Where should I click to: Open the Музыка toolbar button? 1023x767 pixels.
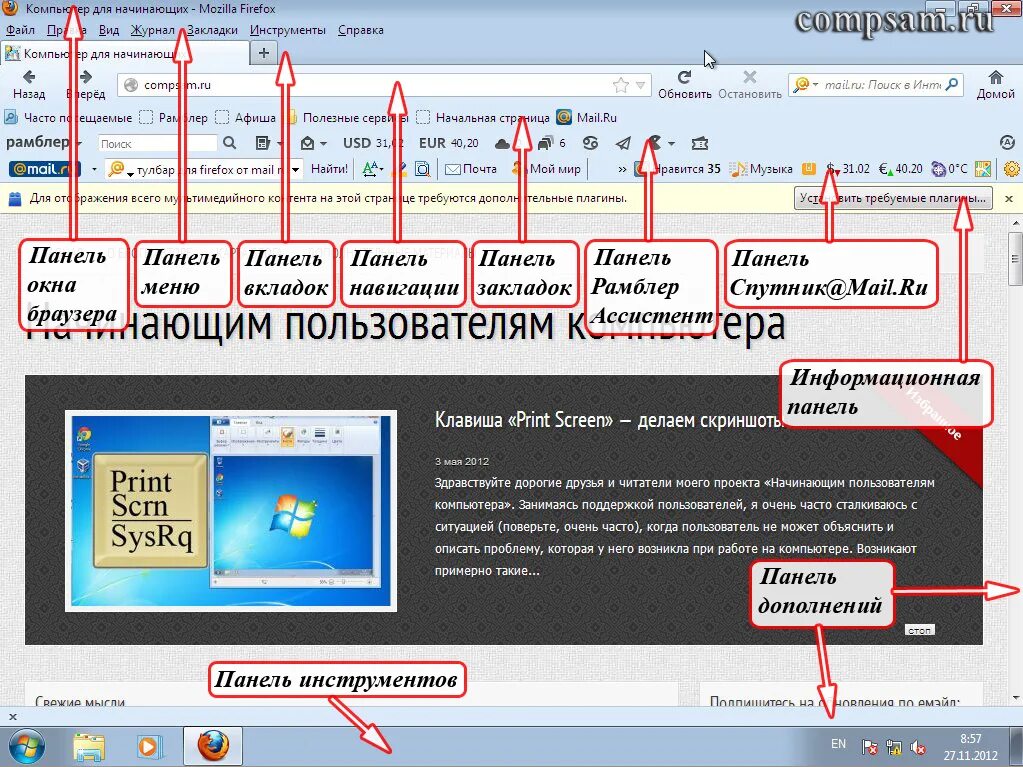(x=761, y=169)
